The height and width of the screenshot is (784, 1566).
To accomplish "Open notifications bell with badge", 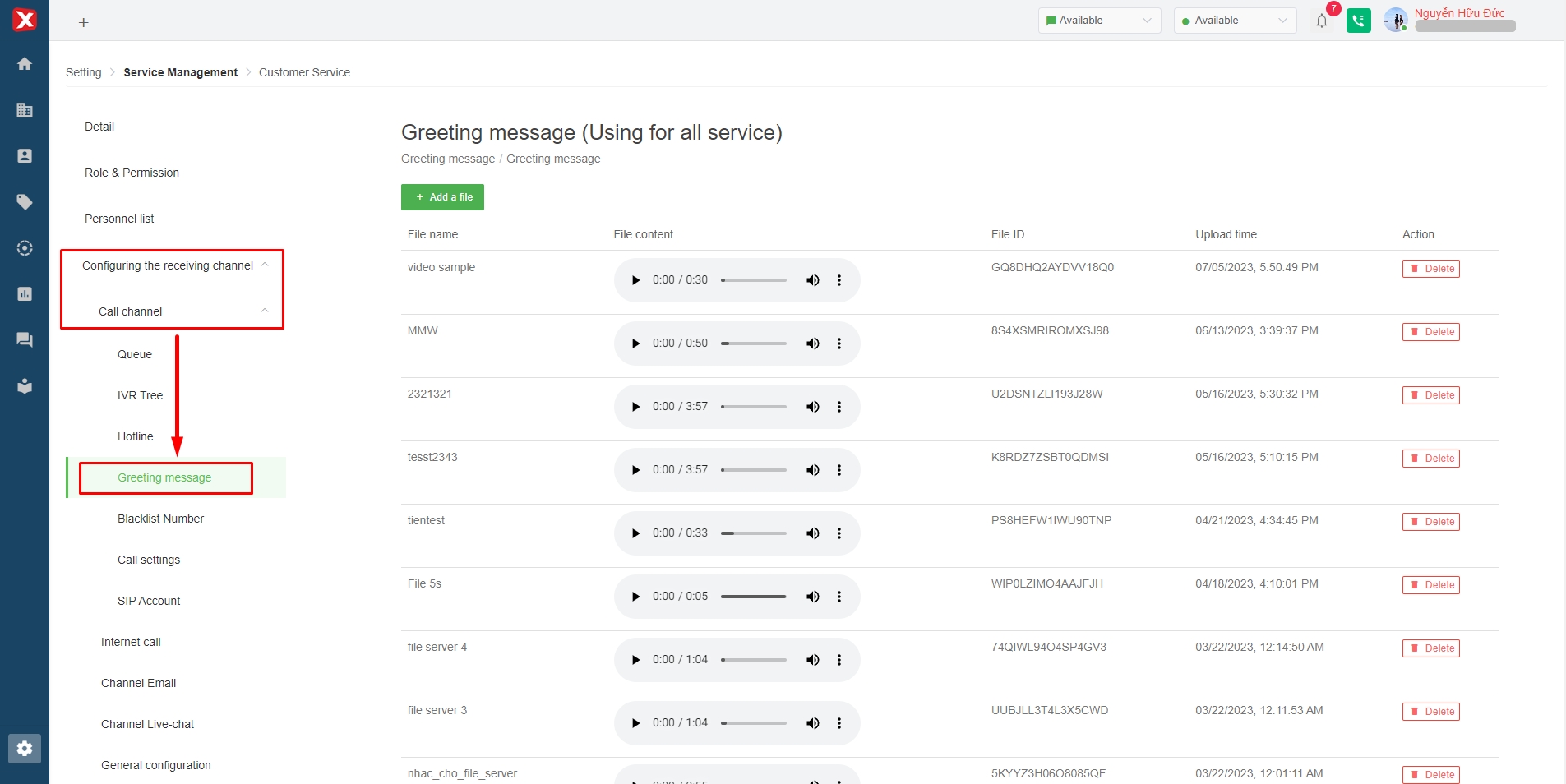I will [1322, 21].
